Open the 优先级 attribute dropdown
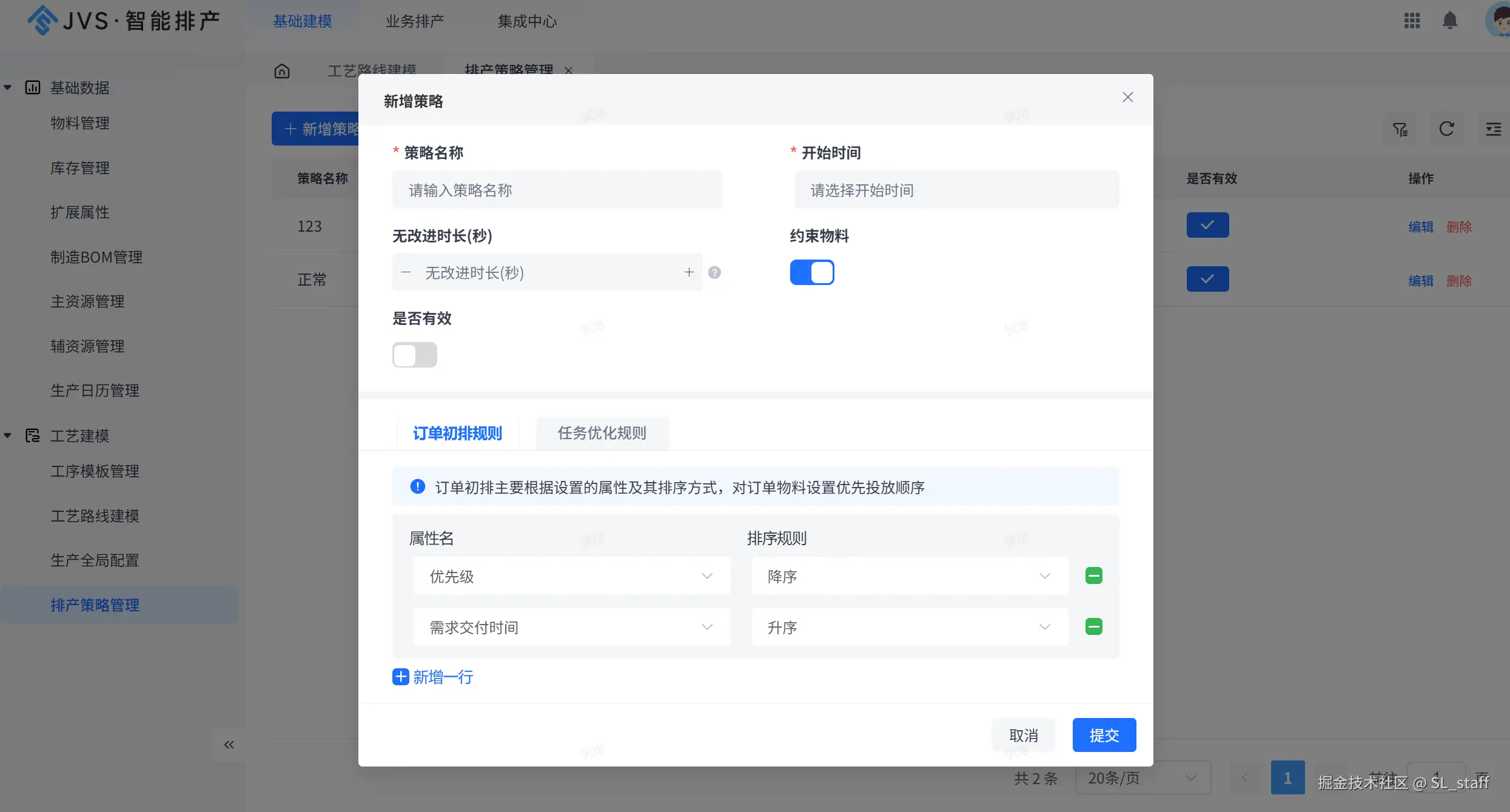 click(x=571, y=576)
